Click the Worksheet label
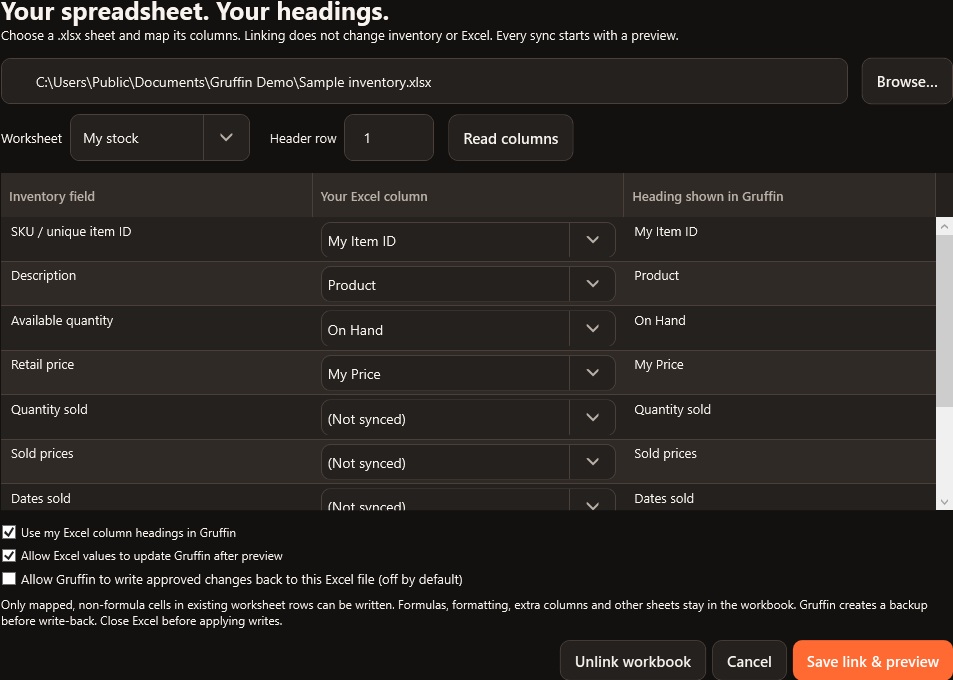Viewport: 953px width, 680px height. tap(32, 139)
